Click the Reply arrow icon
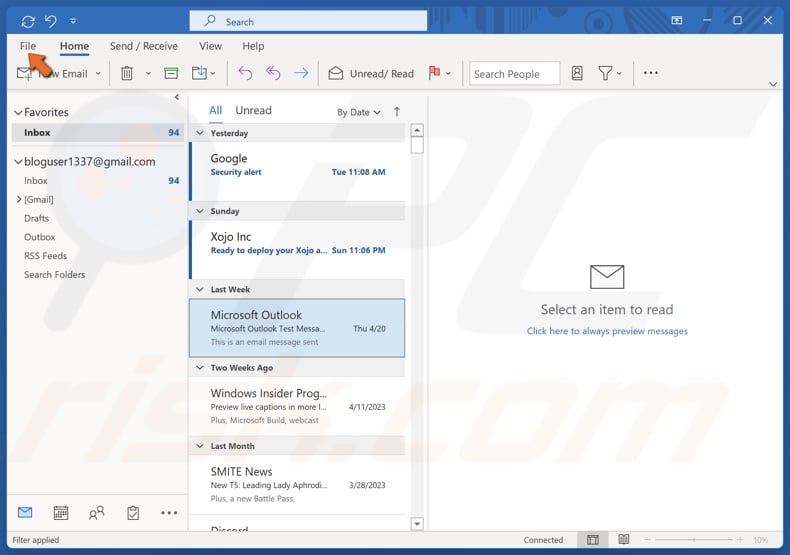The image size is (790, 555). pyautogui.click(x=245, y=74)
